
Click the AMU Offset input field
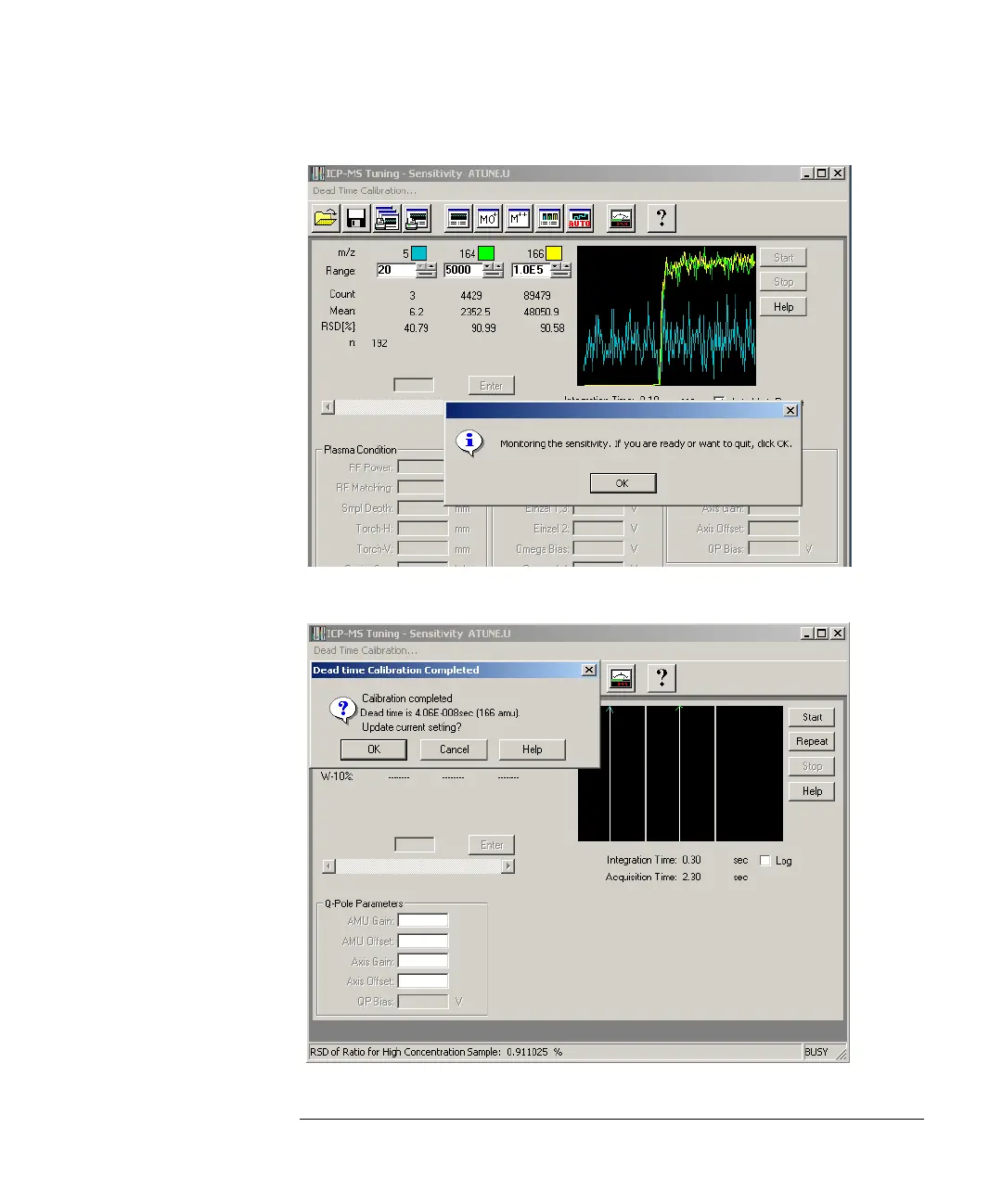click(423, 941)
